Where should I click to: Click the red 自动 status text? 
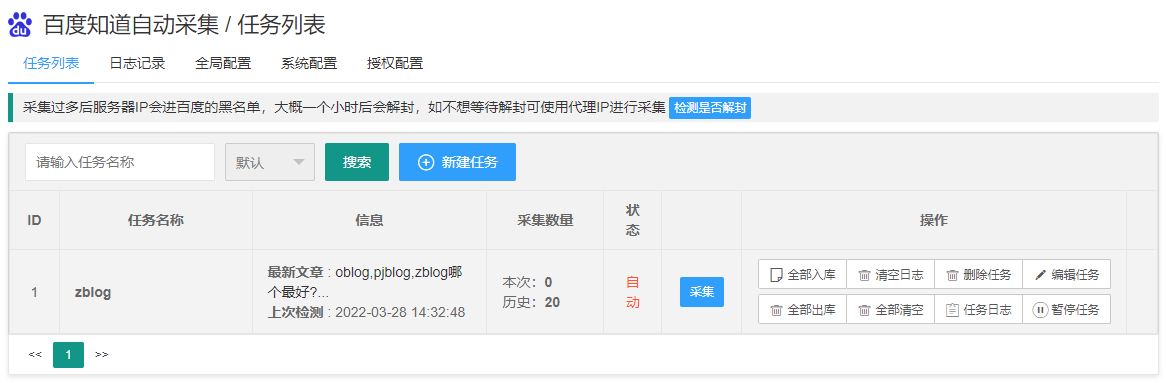[633, 292]
